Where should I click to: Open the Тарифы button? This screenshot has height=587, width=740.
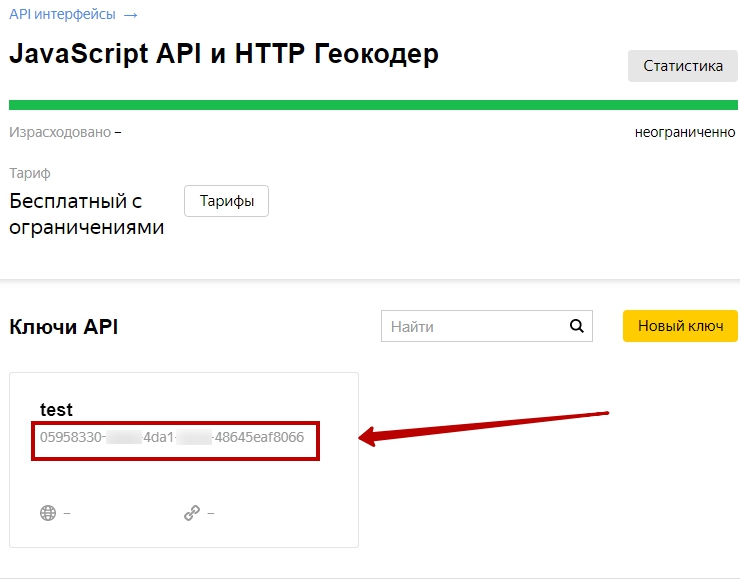click(227, 201)
